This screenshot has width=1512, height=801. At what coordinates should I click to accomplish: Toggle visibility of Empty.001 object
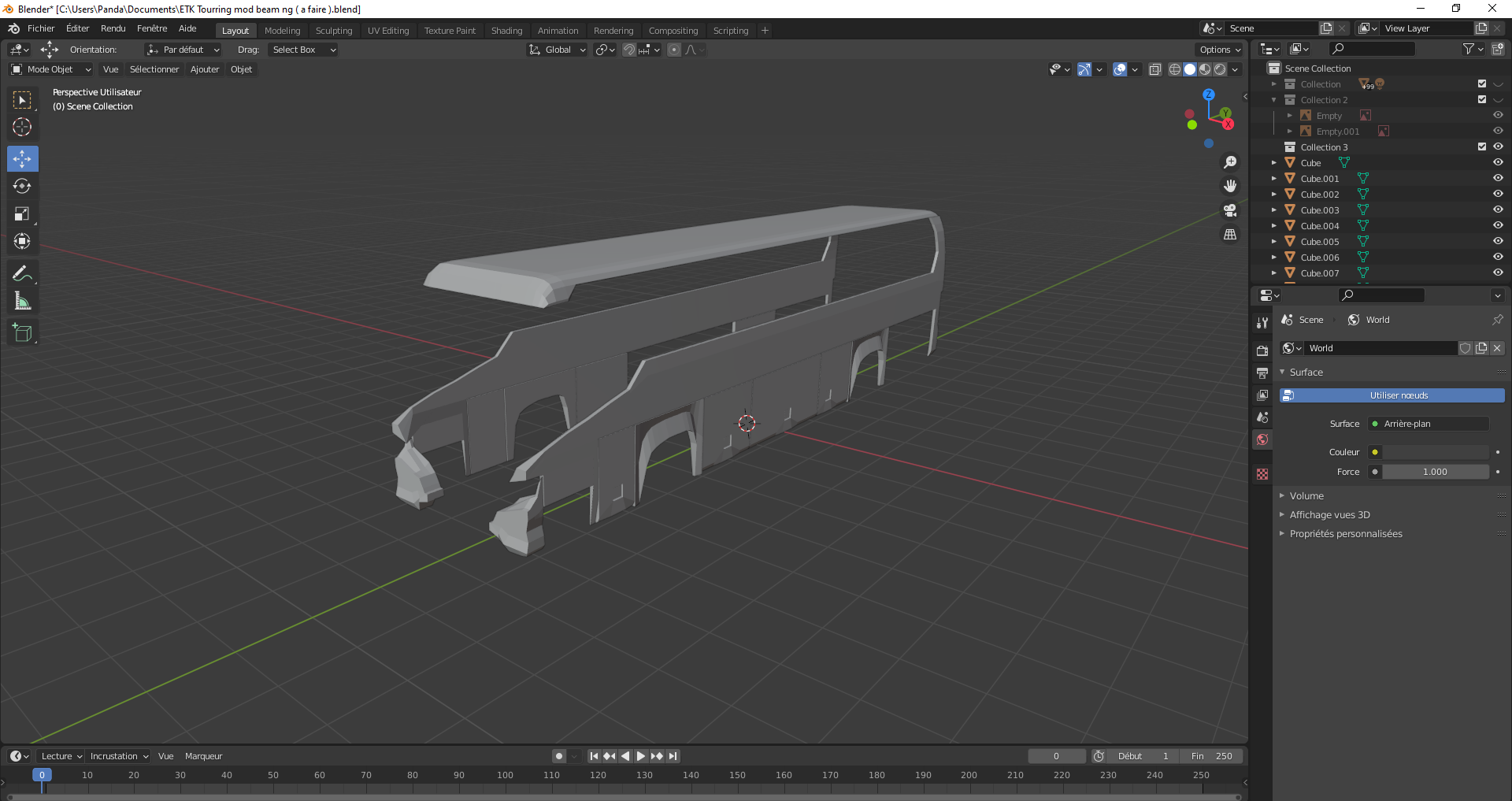pyautogui.click(x=1498, y=132)
